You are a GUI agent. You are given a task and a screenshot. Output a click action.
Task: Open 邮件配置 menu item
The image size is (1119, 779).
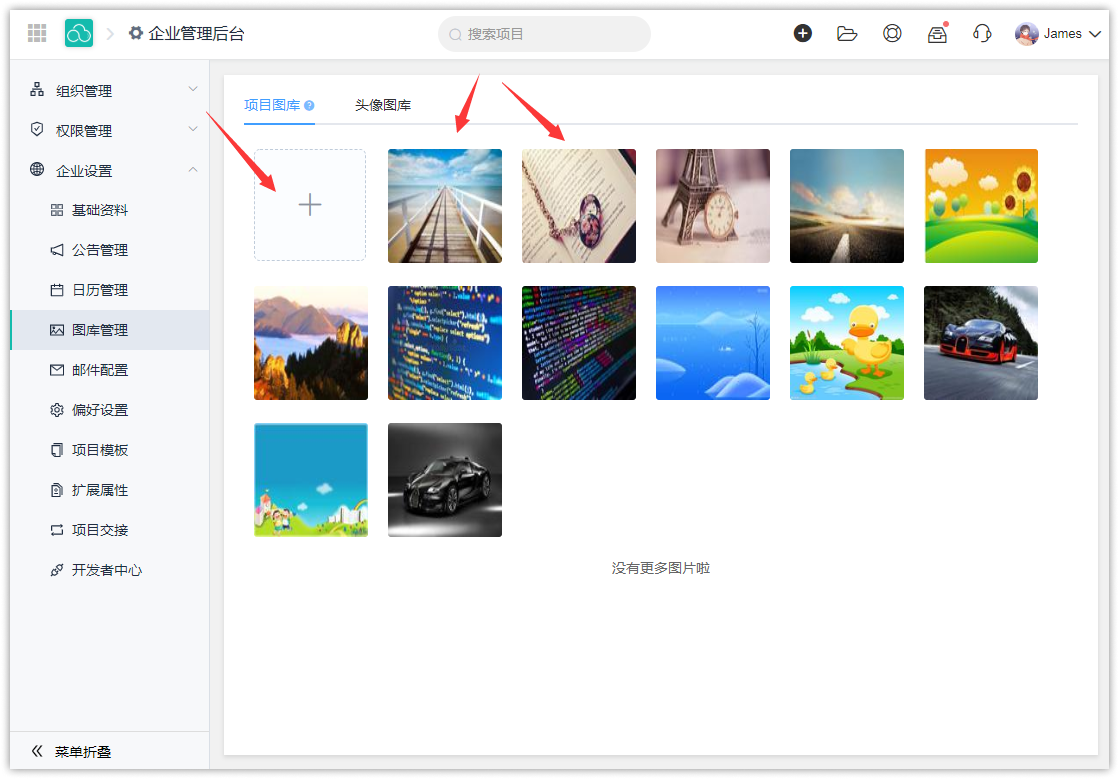click(x=110, y=370)
